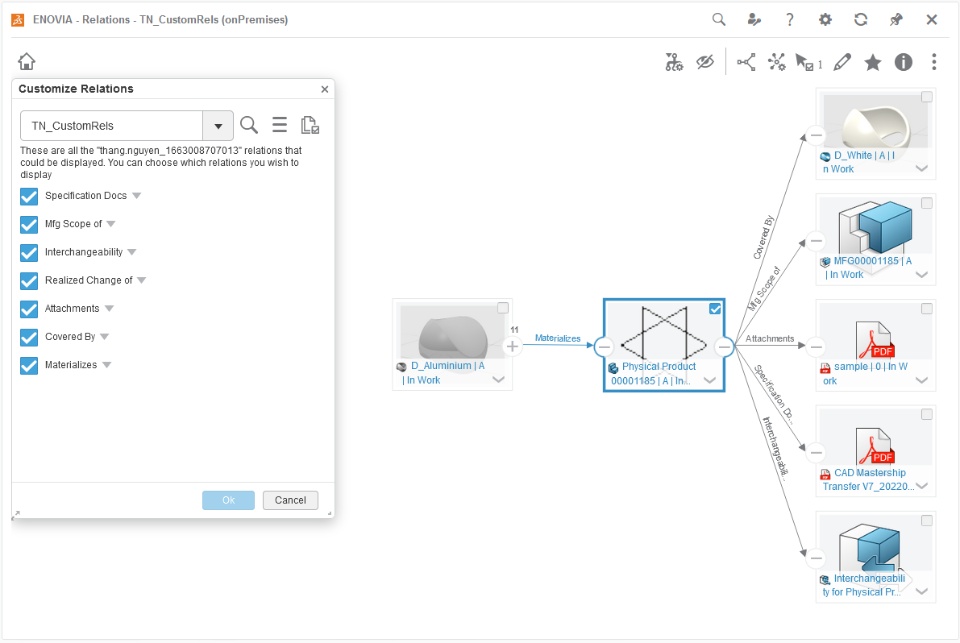960x643 pixels.
Task: Click the MFG00001185 node thumbnail
Action: point(876,227)
